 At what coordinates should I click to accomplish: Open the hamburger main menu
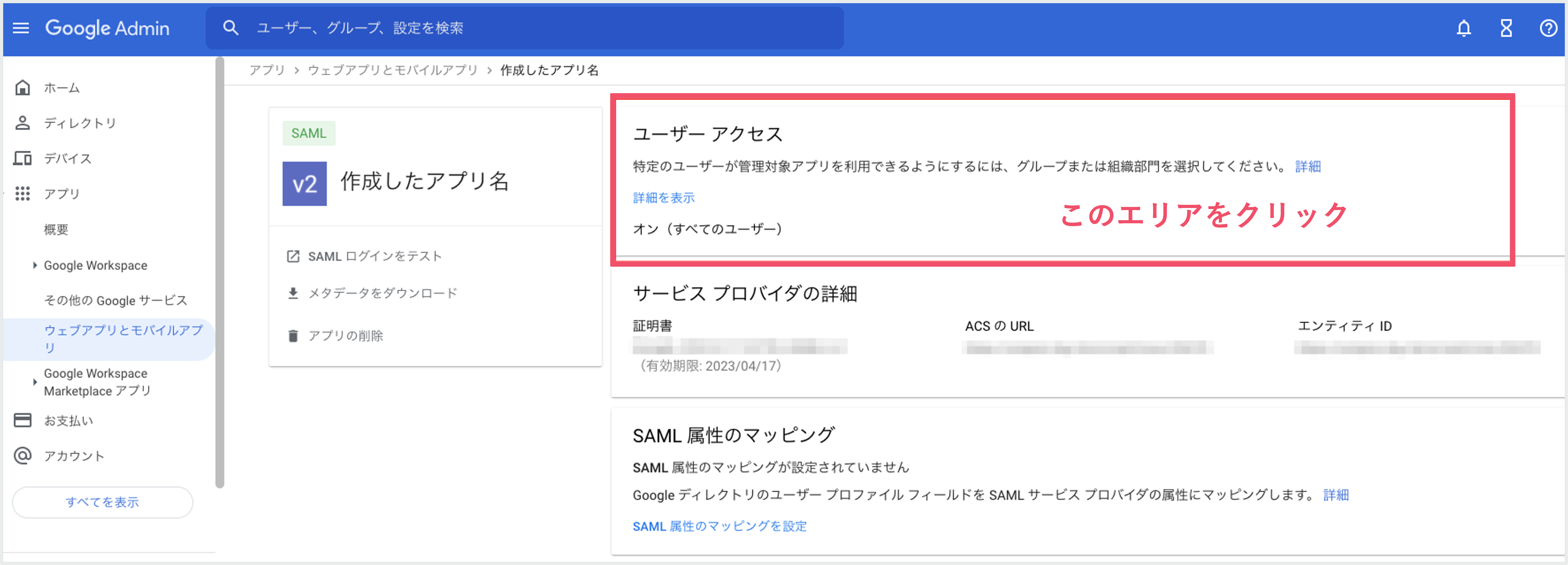(x=21, y=28)
